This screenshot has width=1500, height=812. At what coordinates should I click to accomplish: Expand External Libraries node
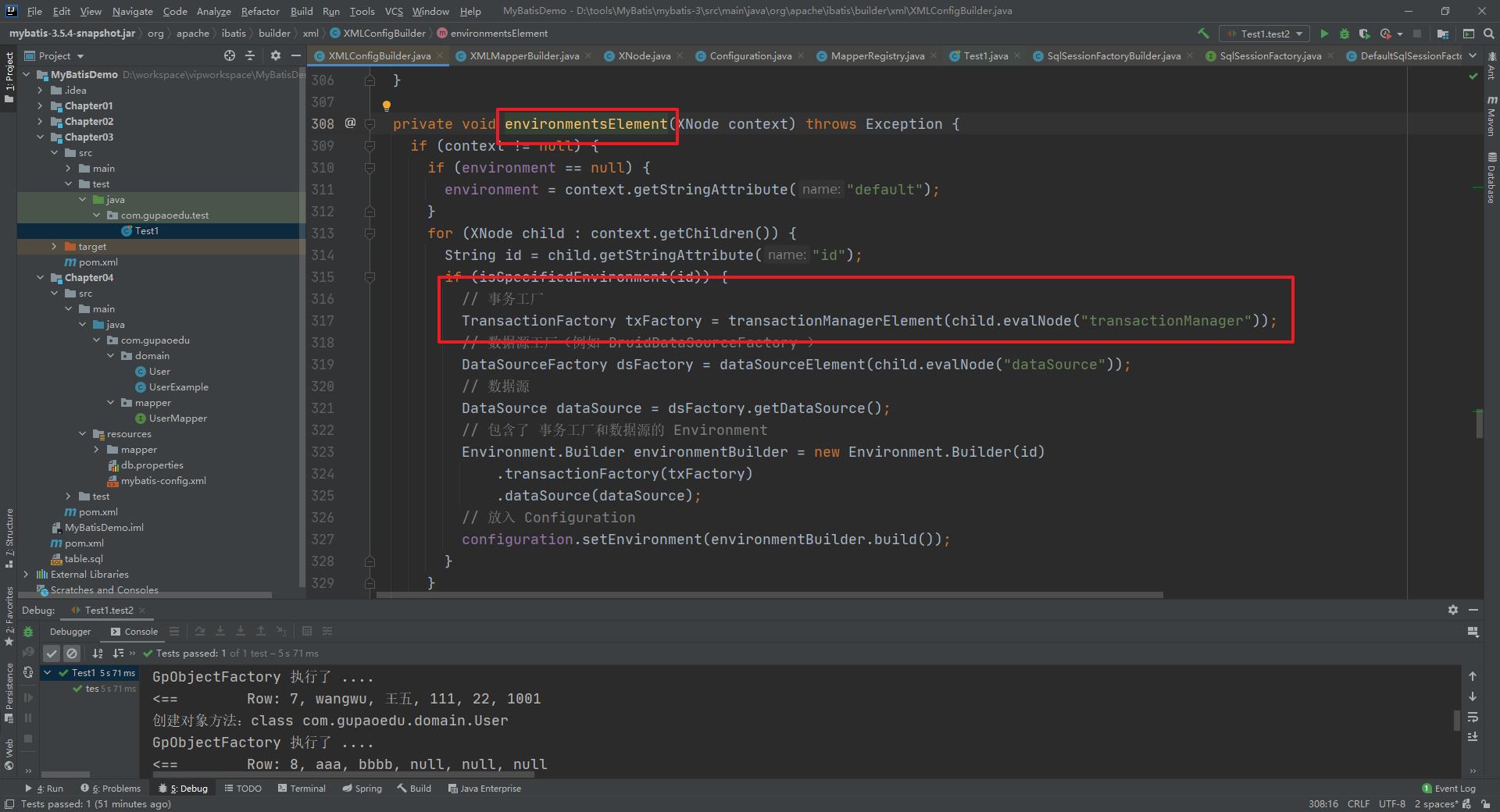click(26, 574)
